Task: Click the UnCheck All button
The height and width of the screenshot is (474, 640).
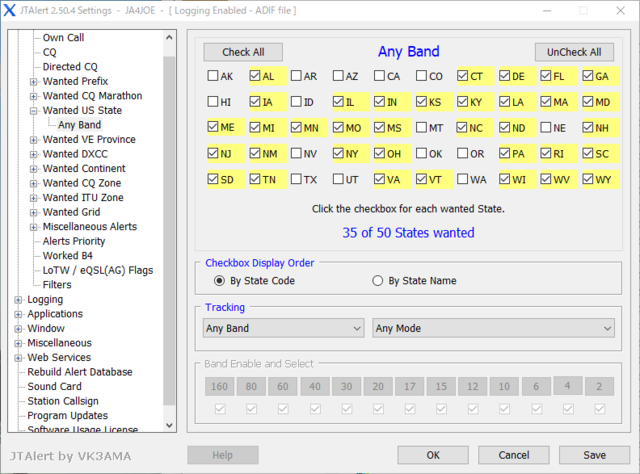Action: click(574, 52)
